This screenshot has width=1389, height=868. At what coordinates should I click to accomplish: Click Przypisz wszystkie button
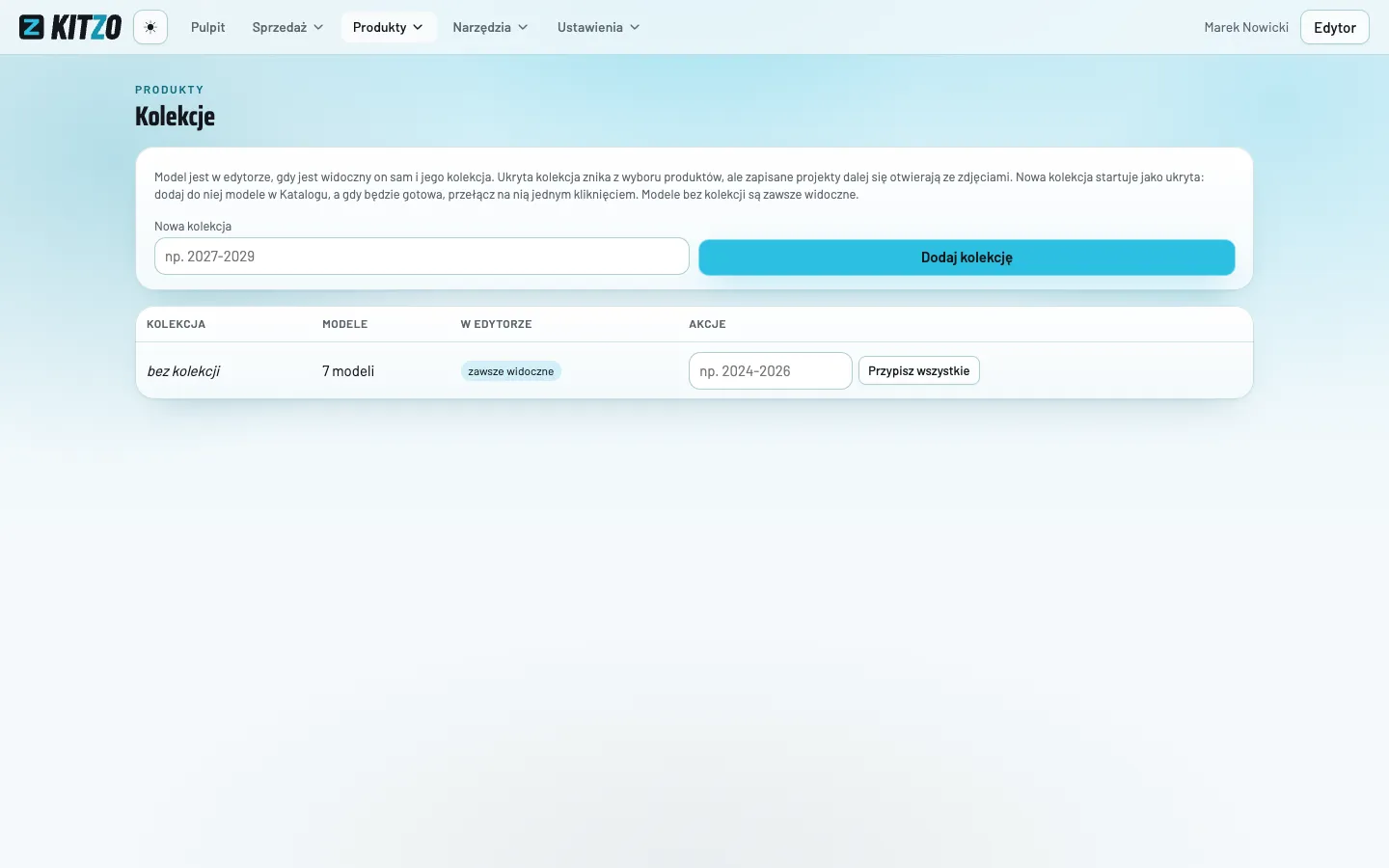919,371
